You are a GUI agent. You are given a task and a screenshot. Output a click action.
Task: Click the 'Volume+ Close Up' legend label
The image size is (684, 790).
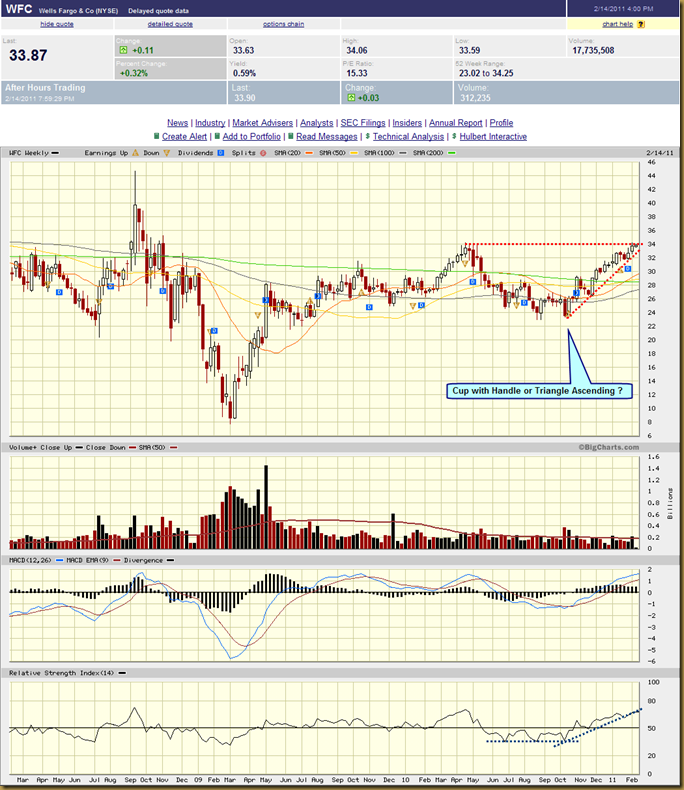click(40, 447)
